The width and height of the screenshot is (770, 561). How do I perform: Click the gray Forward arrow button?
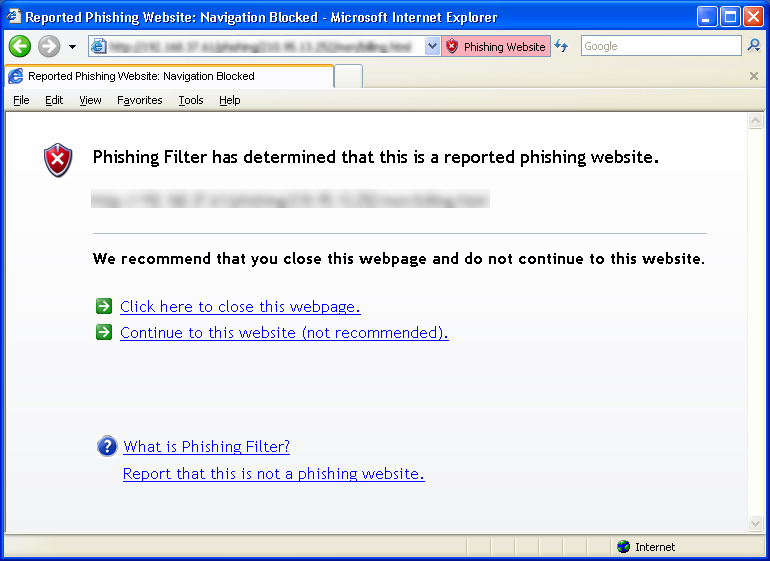pyautogui.click(x=49, y=46)
